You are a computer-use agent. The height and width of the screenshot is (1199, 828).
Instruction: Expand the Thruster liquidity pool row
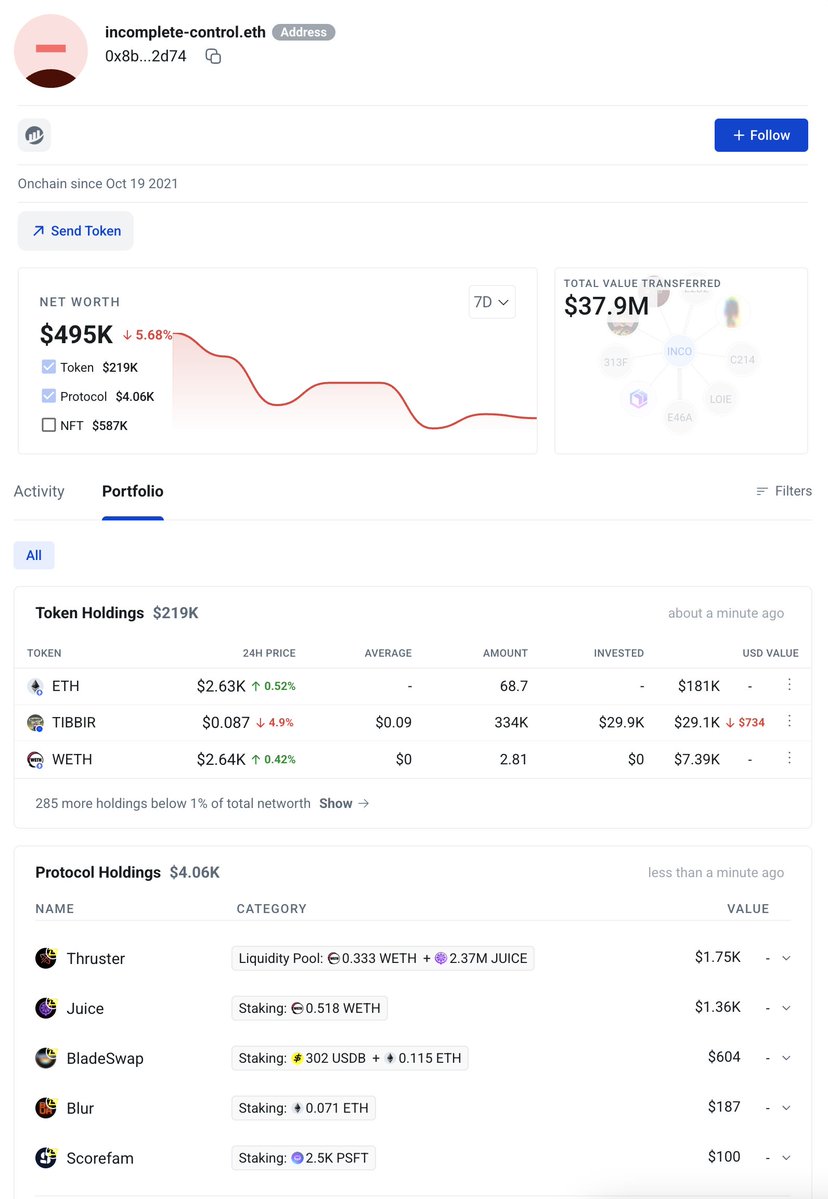coord(786,958)
